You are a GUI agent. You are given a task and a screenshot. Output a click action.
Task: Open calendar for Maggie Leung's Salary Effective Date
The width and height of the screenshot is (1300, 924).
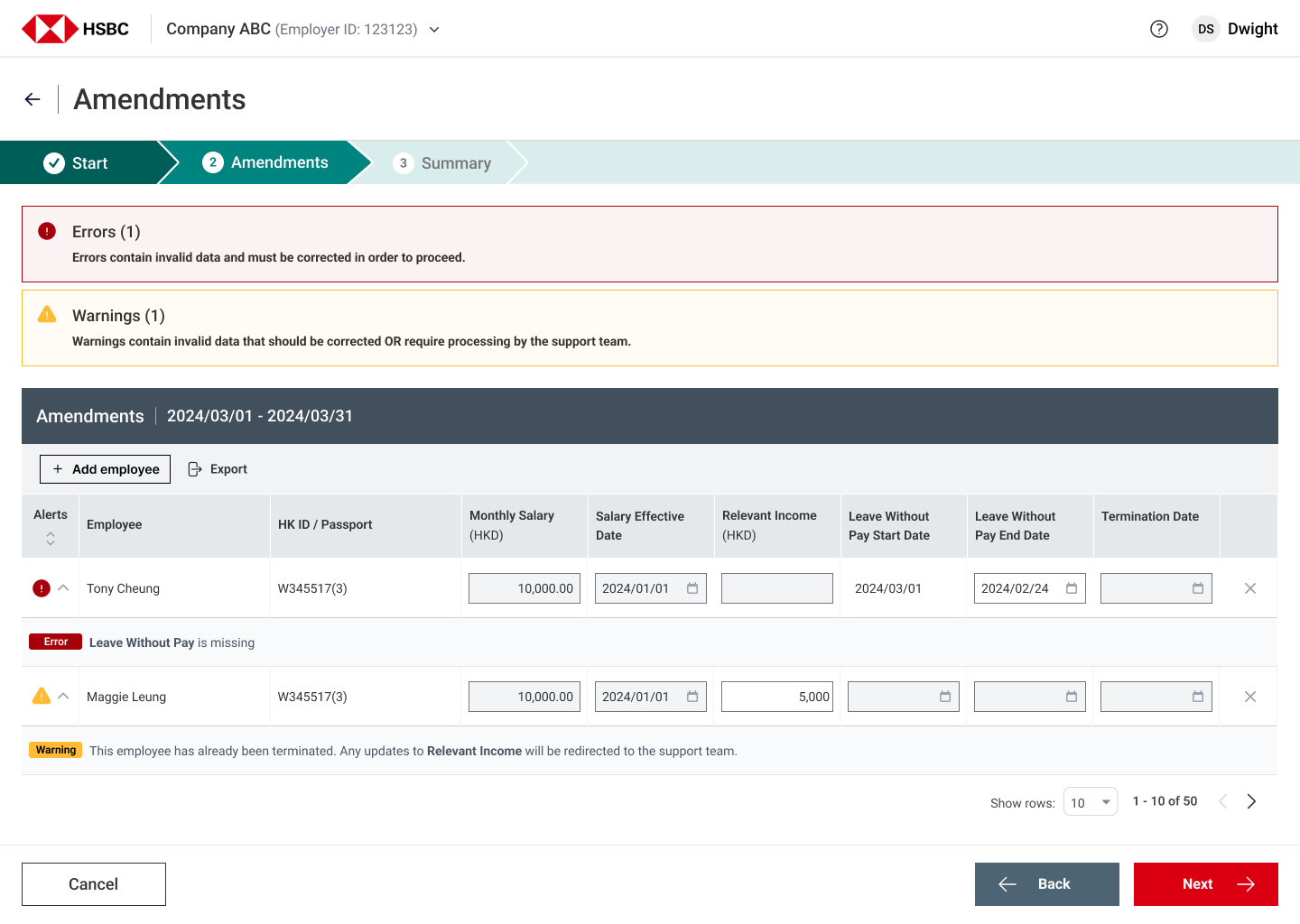(692, 697)
